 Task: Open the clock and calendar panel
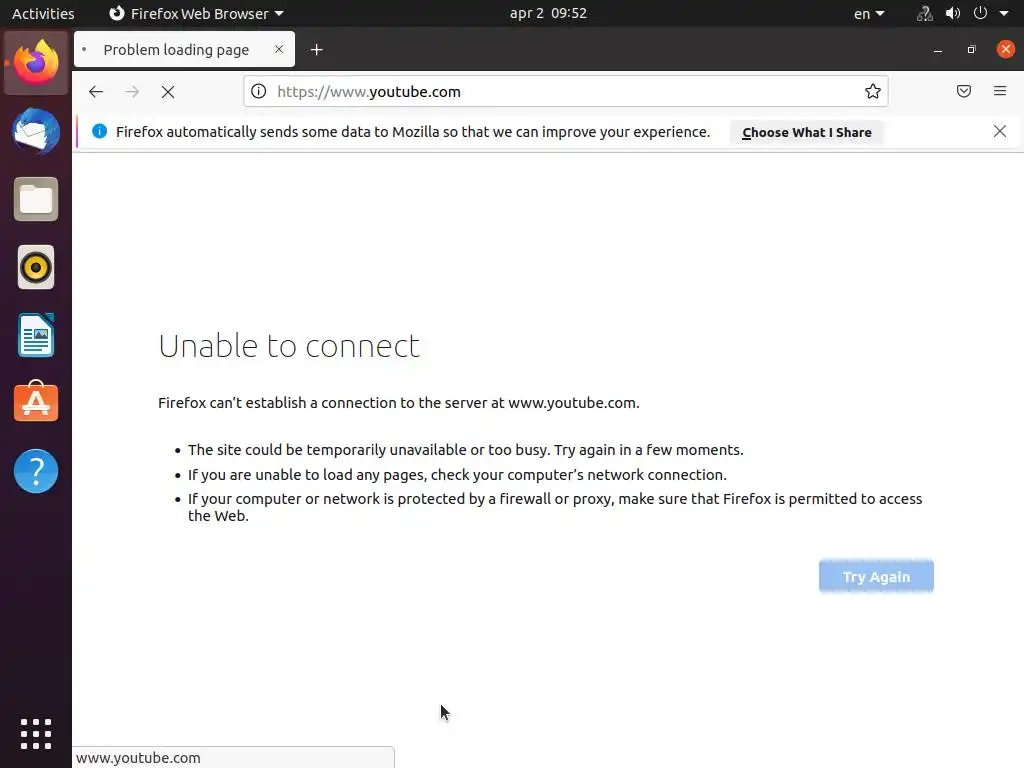pyautogui.click(x=548, y=13)
